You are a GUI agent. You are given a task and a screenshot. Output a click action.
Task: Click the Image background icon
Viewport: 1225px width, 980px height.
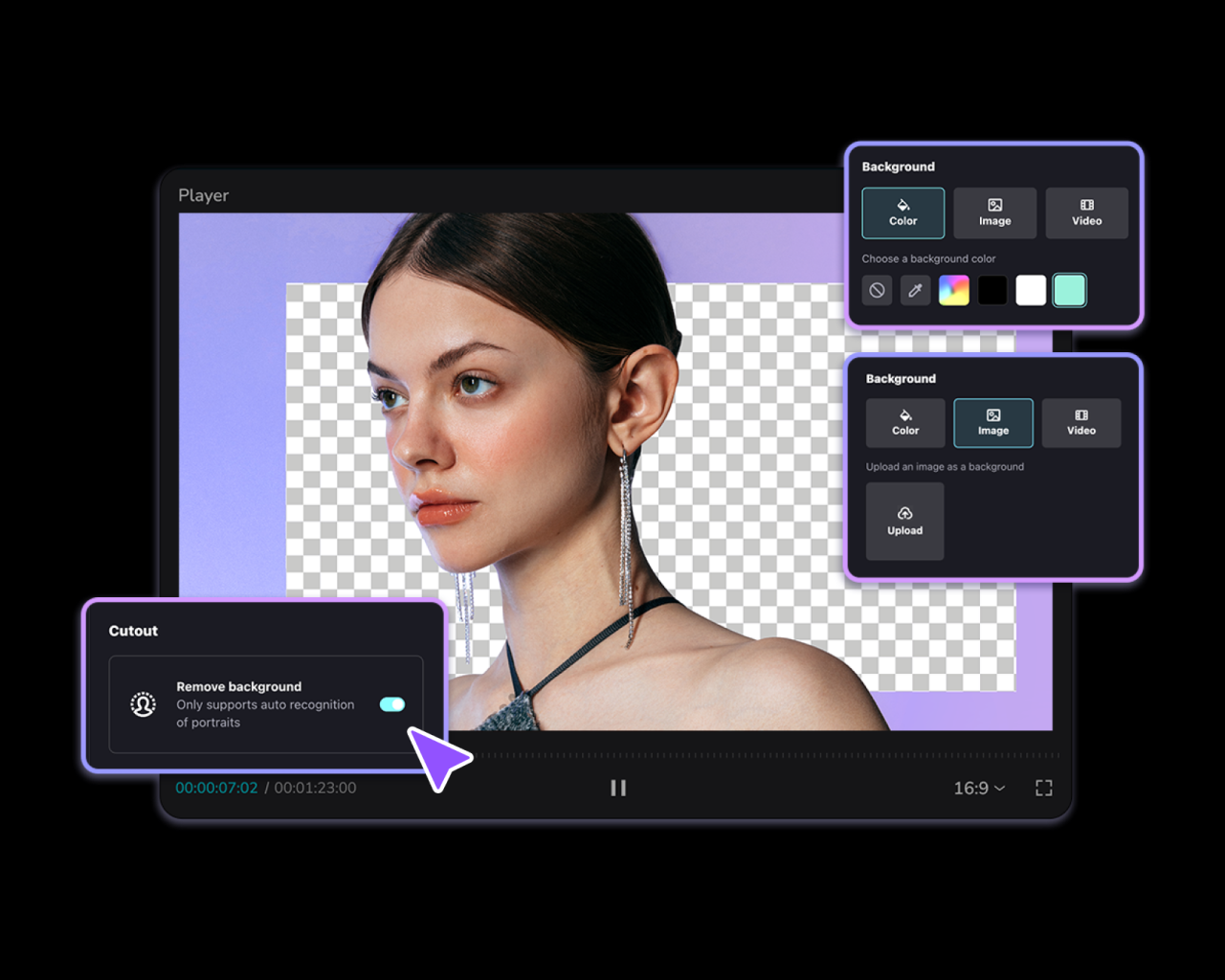(995, 202)
